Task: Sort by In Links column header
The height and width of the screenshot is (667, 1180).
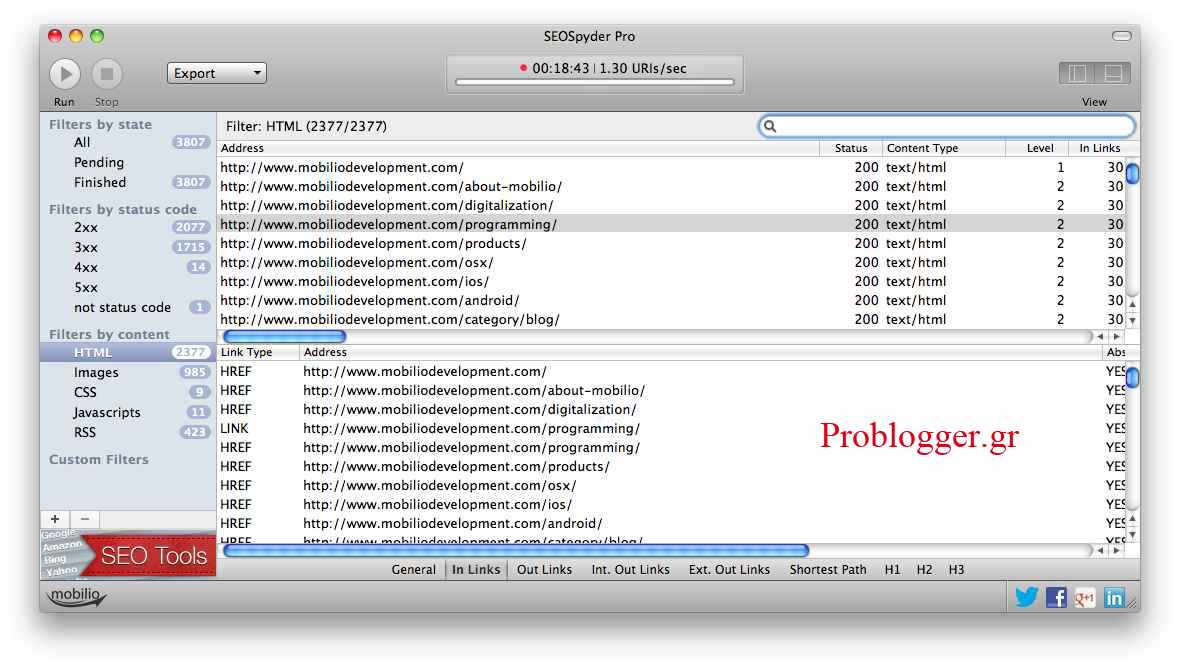Action: click(x=1099, y=148)
